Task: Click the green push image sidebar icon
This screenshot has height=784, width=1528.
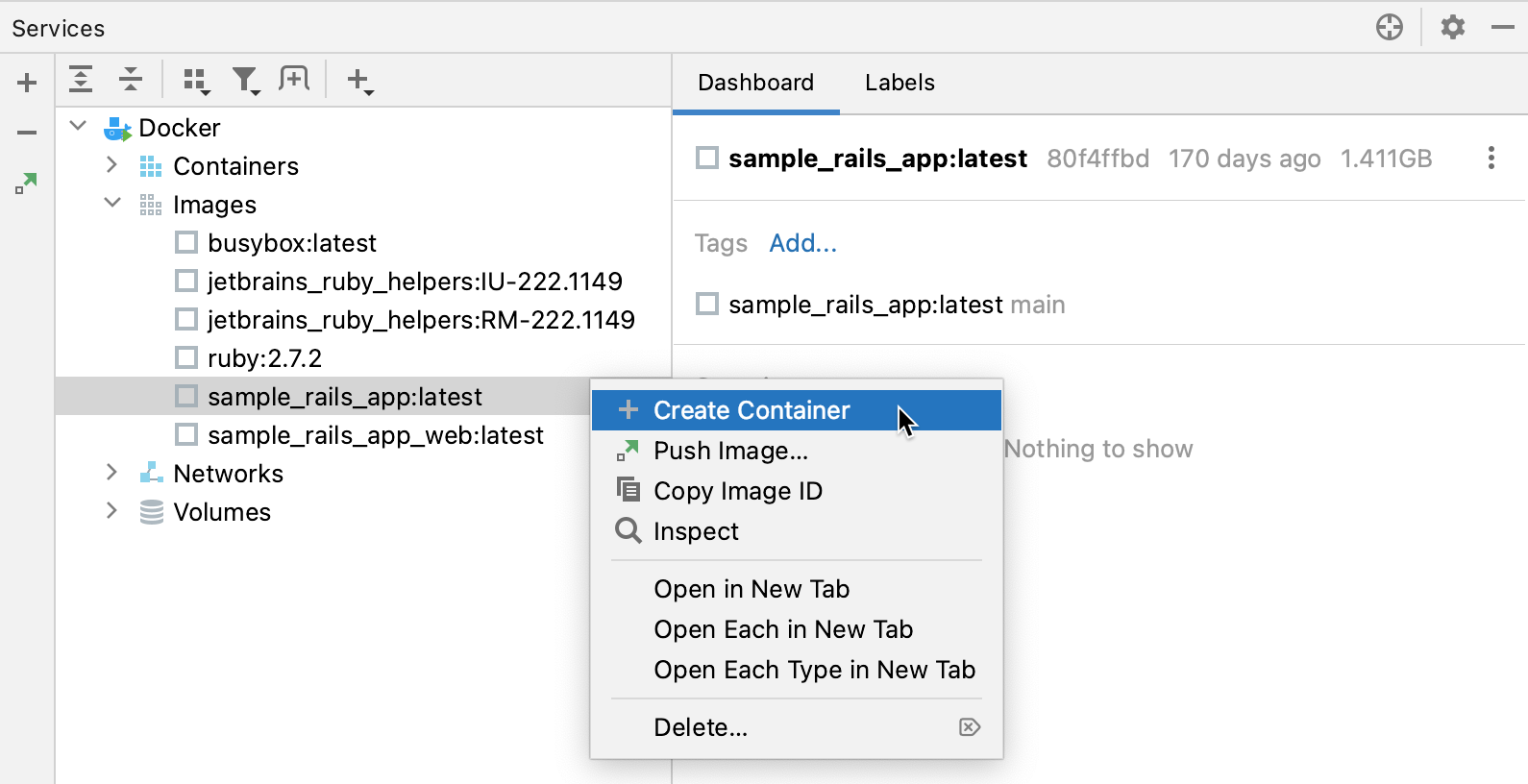Action: pyautogui.click(x=26, y=183)
